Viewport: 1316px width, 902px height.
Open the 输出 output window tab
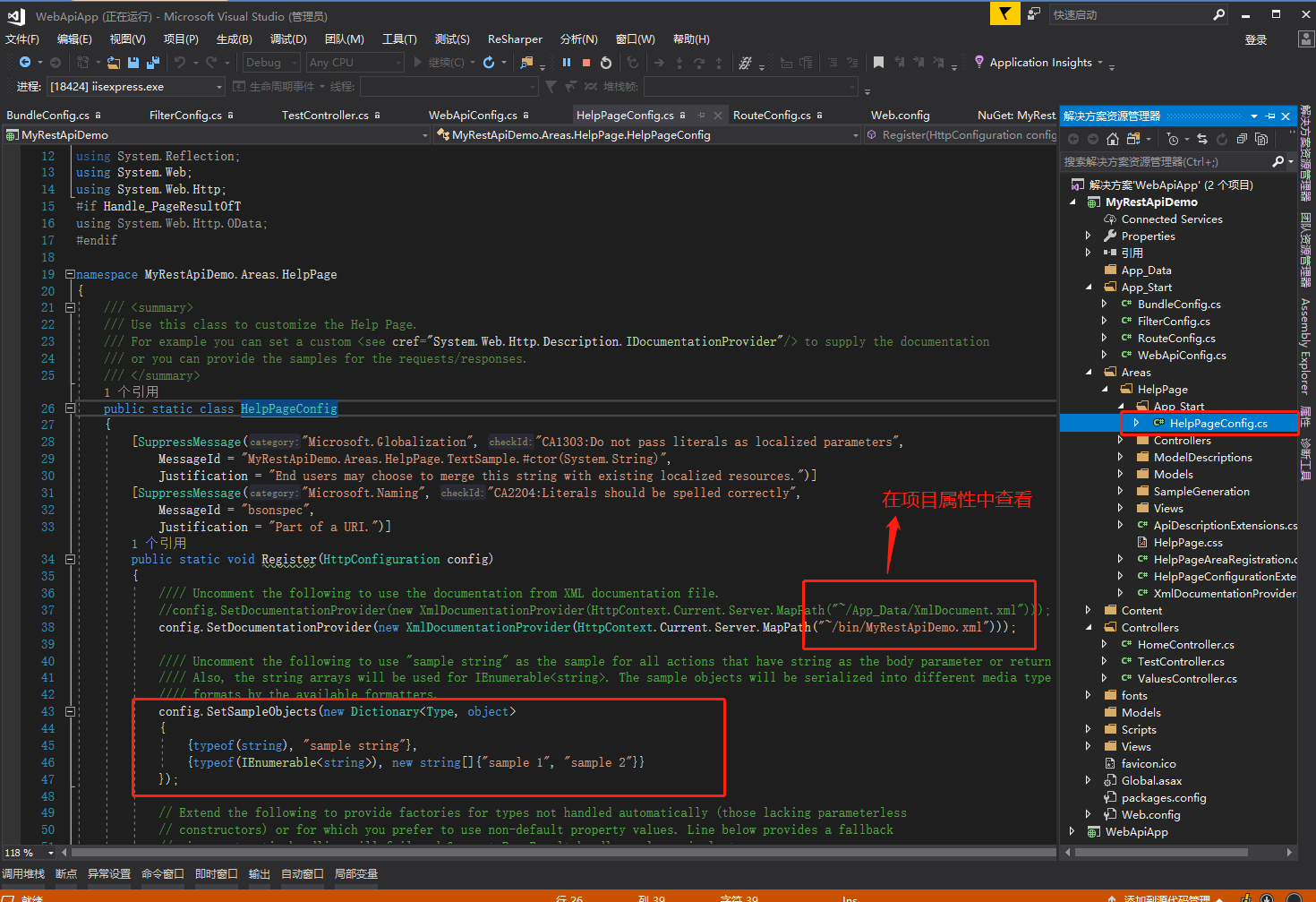(259, 873)
